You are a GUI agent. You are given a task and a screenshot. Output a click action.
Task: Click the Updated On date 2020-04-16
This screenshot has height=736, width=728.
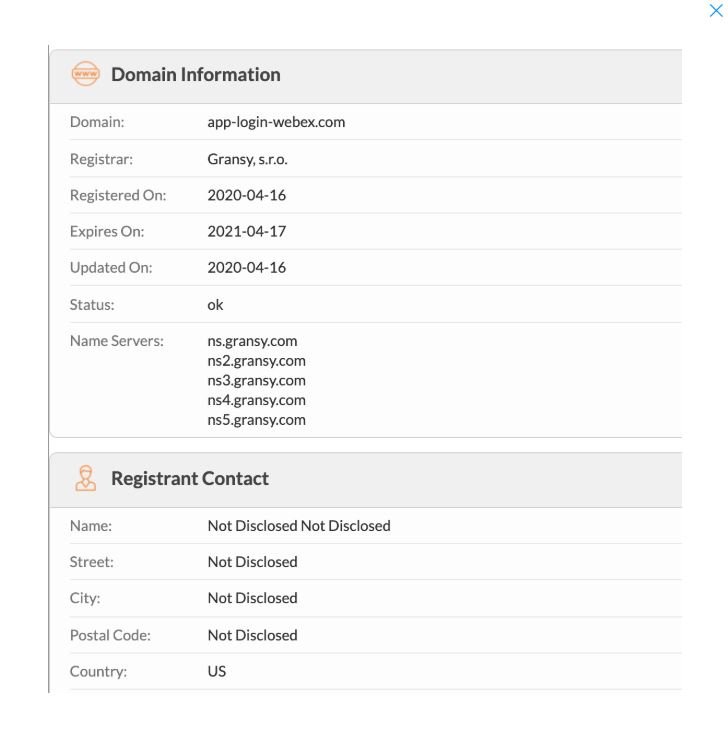point(246,267)
